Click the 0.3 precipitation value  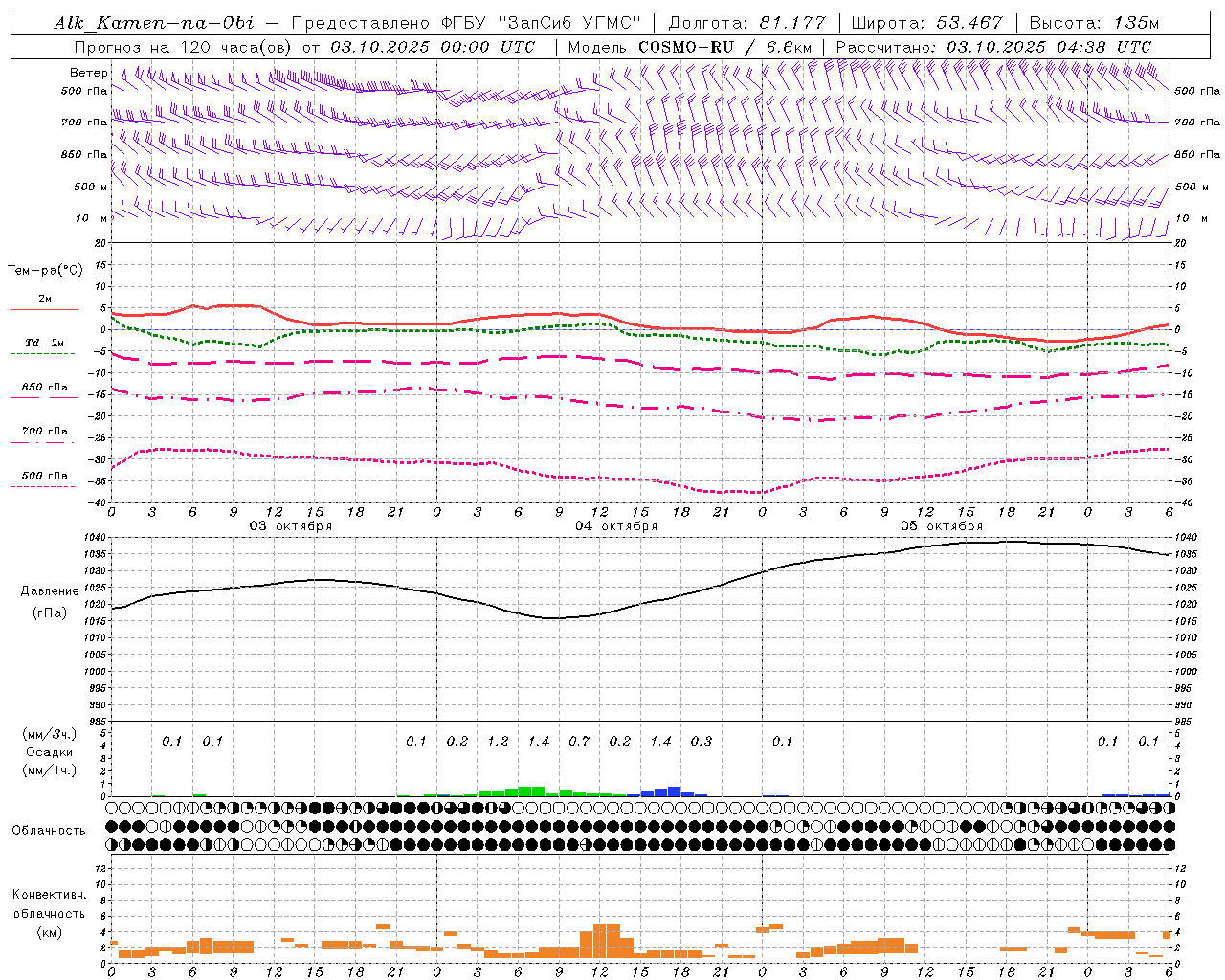[x=702, y=741]
